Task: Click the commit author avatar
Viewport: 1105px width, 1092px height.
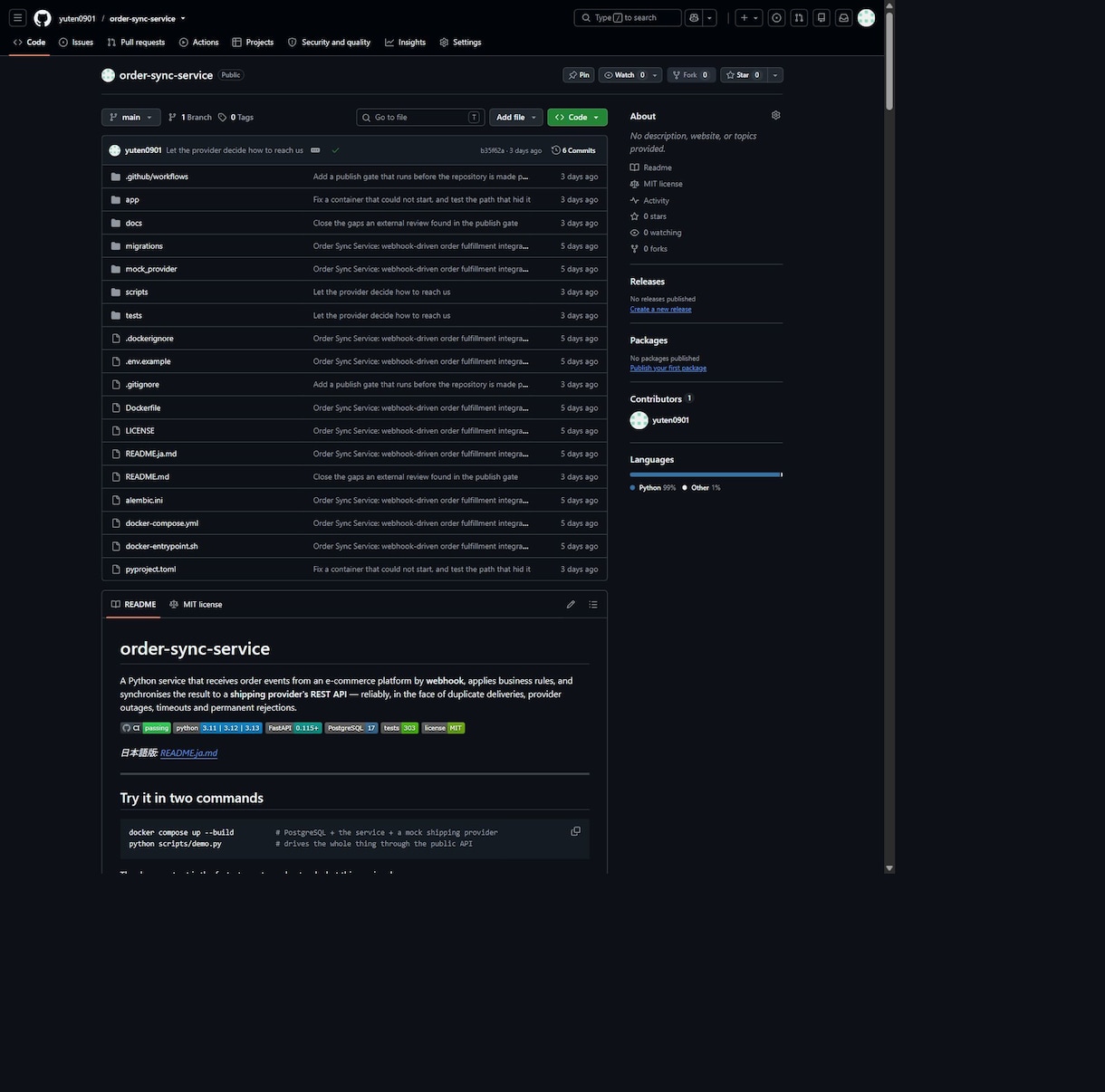Action: 115,150
